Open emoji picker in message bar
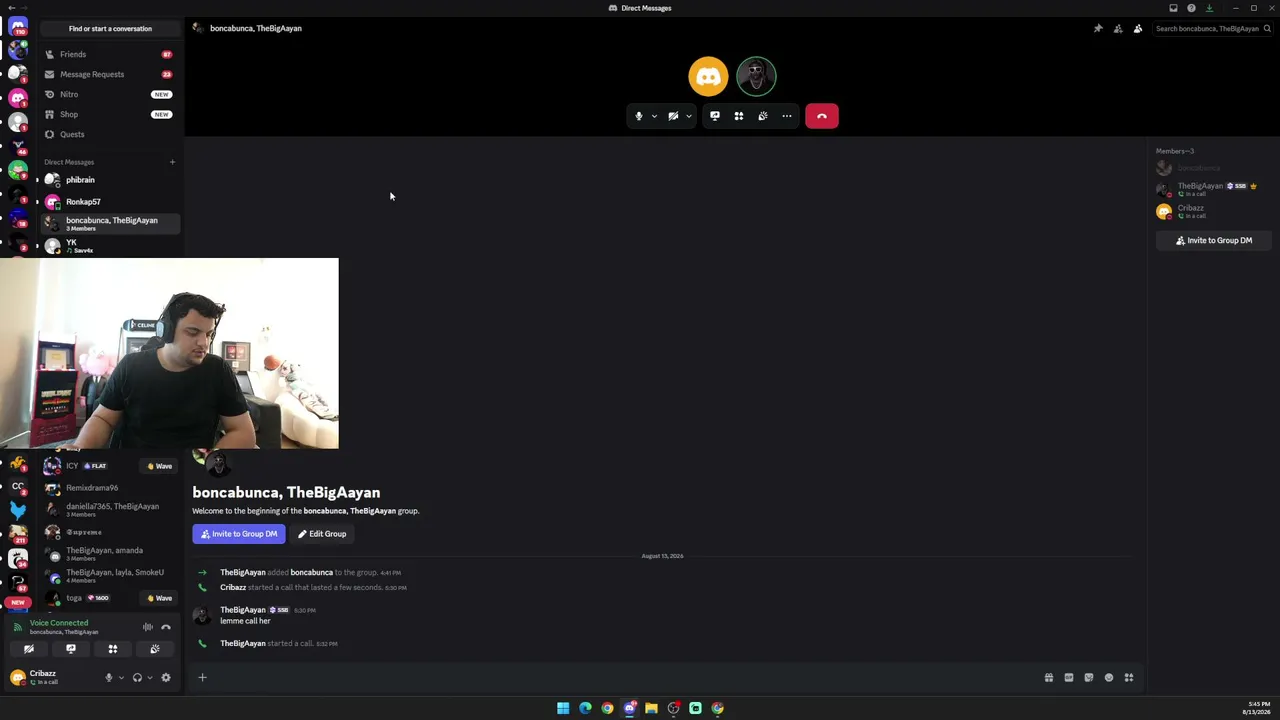1280x720 pixels. coord(1109,677)
